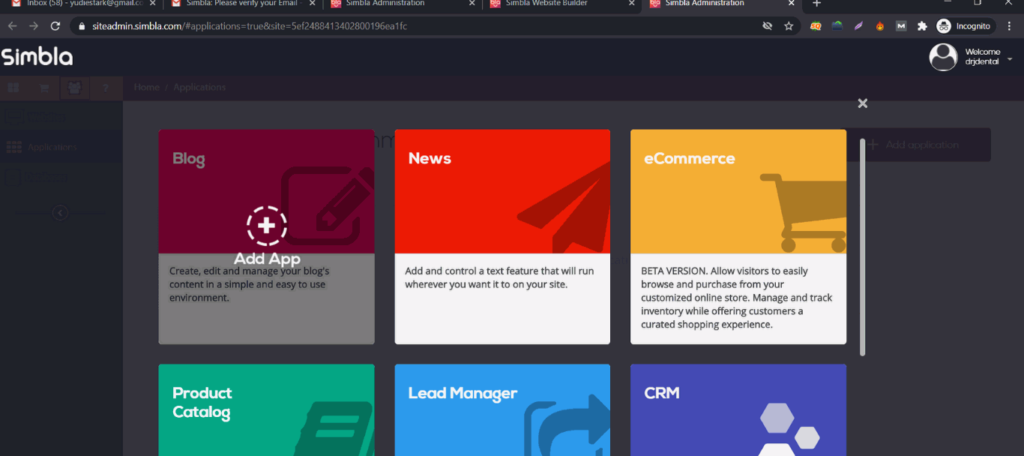The width and height of the screenshot is (1024, 456).
Task: Click the Incognito profile button
Action: [x=963, y=26]
